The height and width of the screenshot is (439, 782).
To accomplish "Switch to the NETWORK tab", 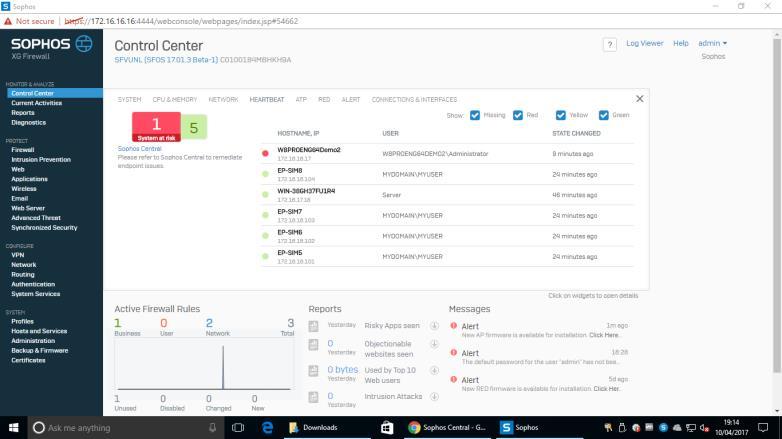I will (223, 100).
